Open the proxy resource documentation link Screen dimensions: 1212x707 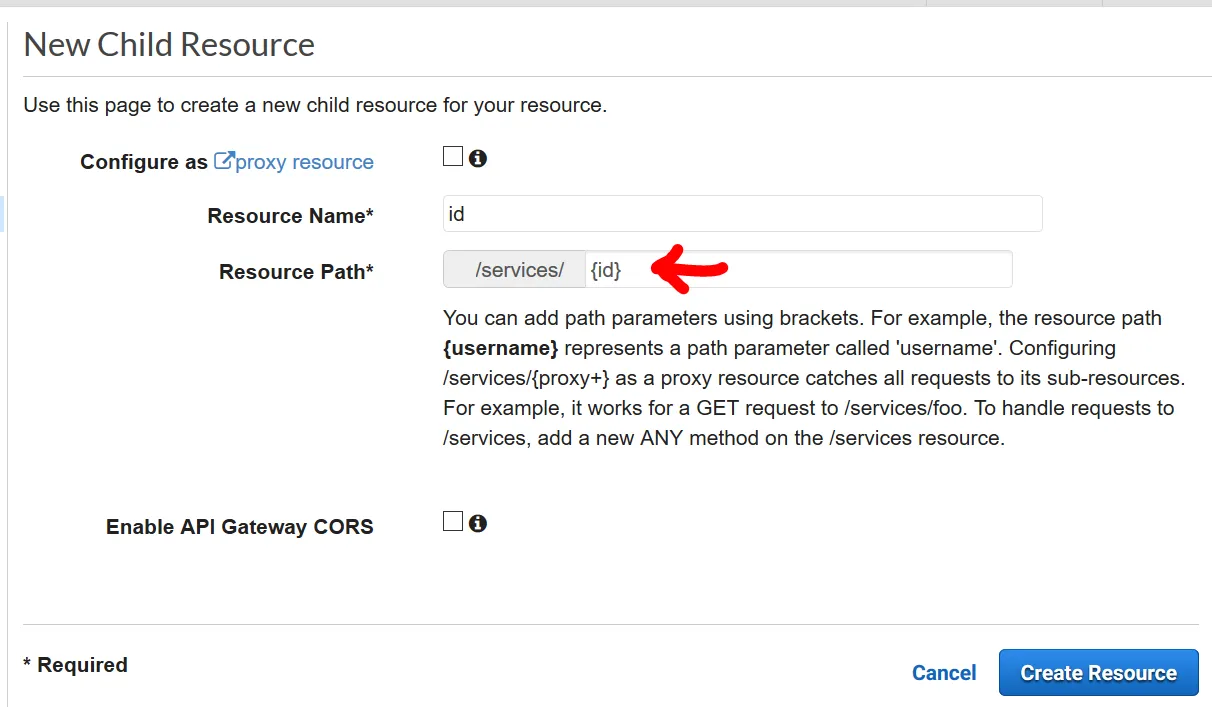pos(304,162)
